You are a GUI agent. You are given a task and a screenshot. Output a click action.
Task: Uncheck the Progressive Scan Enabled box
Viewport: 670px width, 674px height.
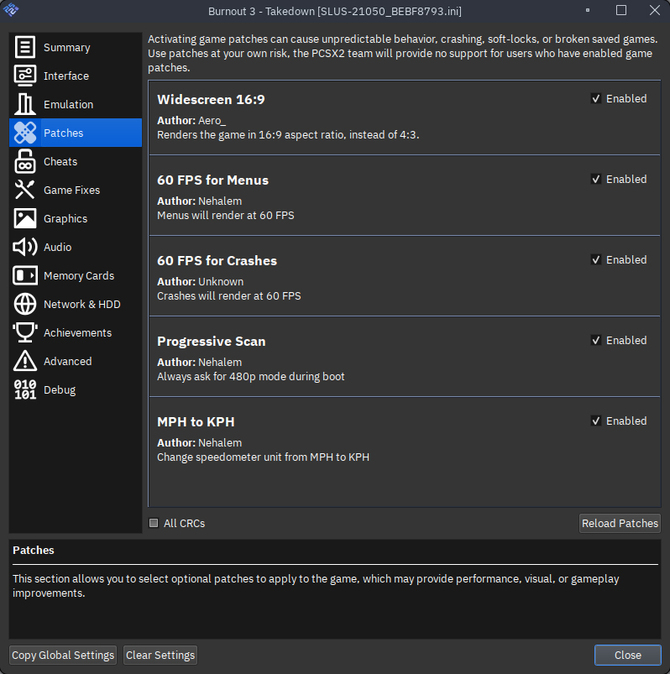(x=596, y=340)
